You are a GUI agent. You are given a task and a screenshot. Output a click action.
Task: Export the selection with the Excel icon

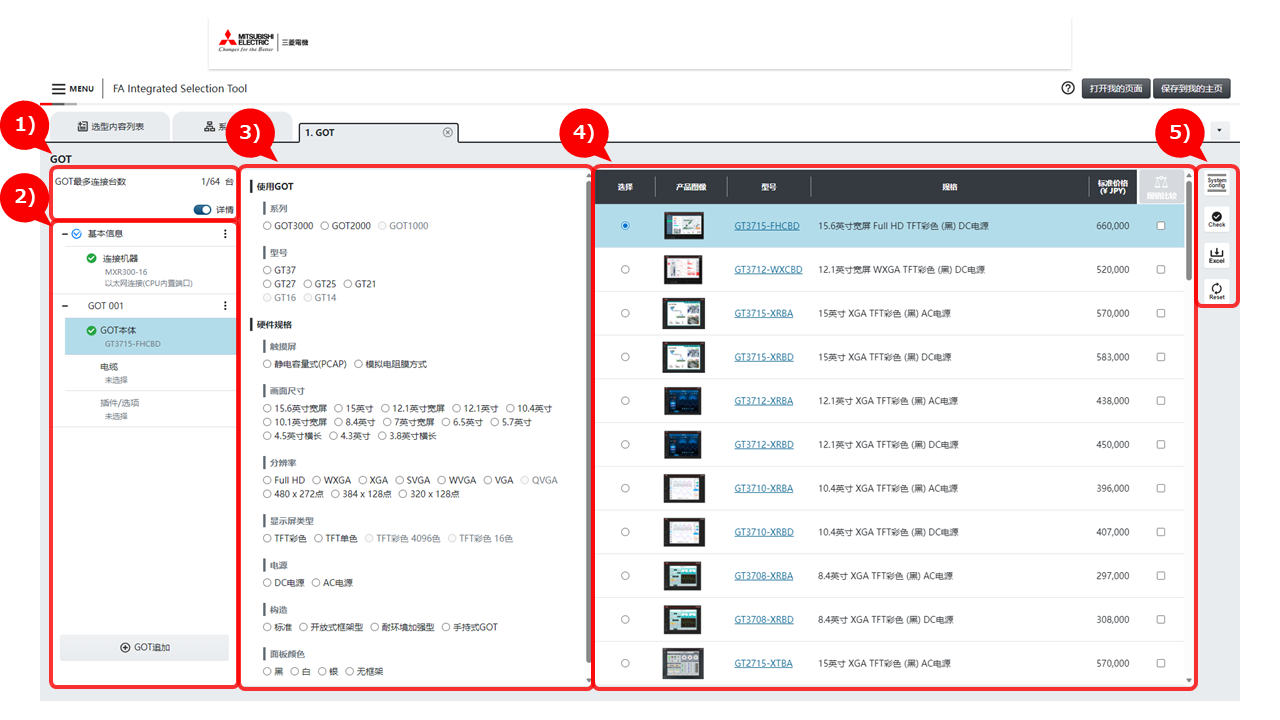[x=1216, y=254]
